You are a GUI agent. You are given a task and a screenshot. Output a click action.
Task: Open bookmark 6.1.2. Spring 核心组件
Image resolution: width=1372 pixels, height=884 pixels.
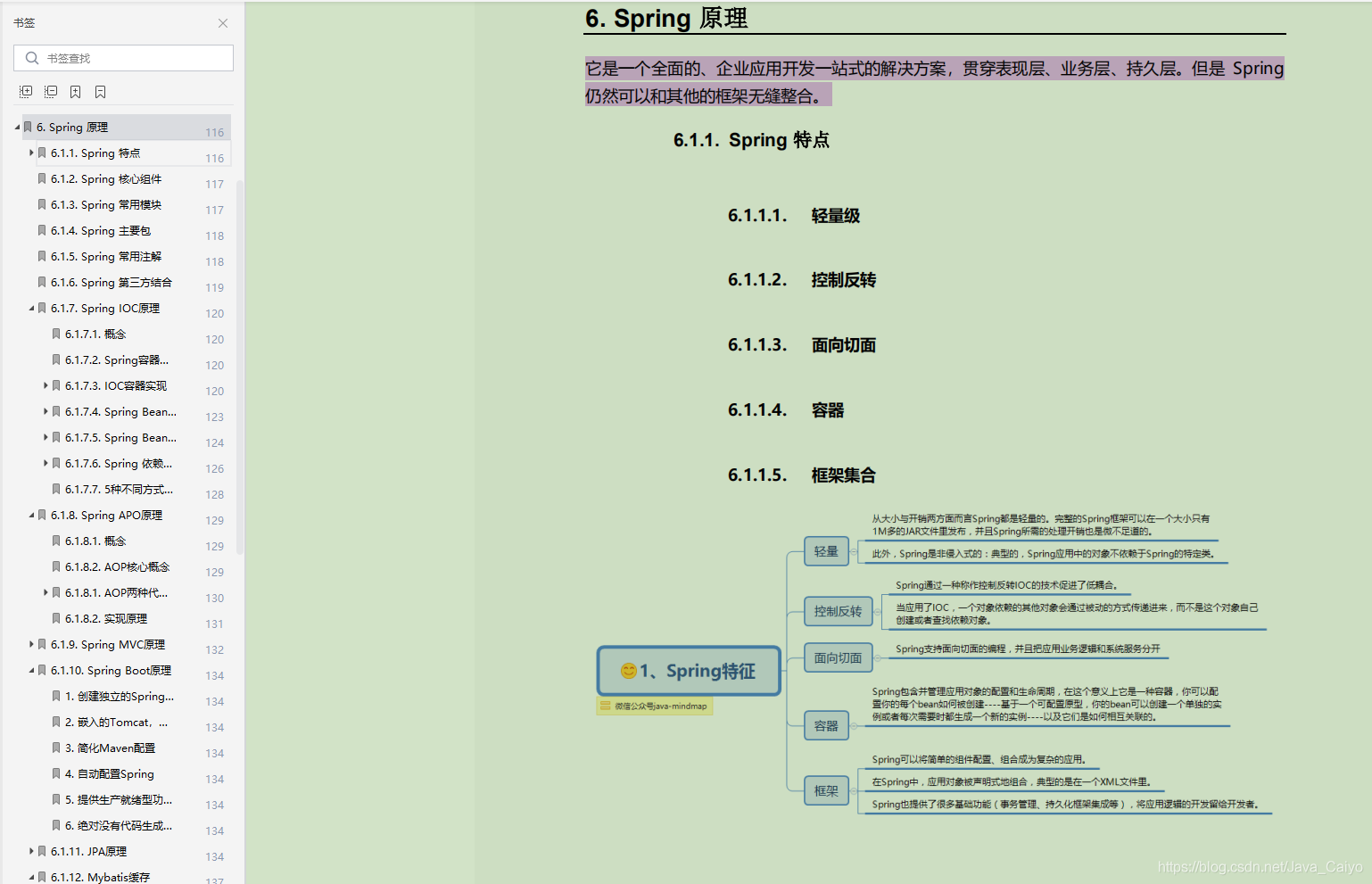106,179
